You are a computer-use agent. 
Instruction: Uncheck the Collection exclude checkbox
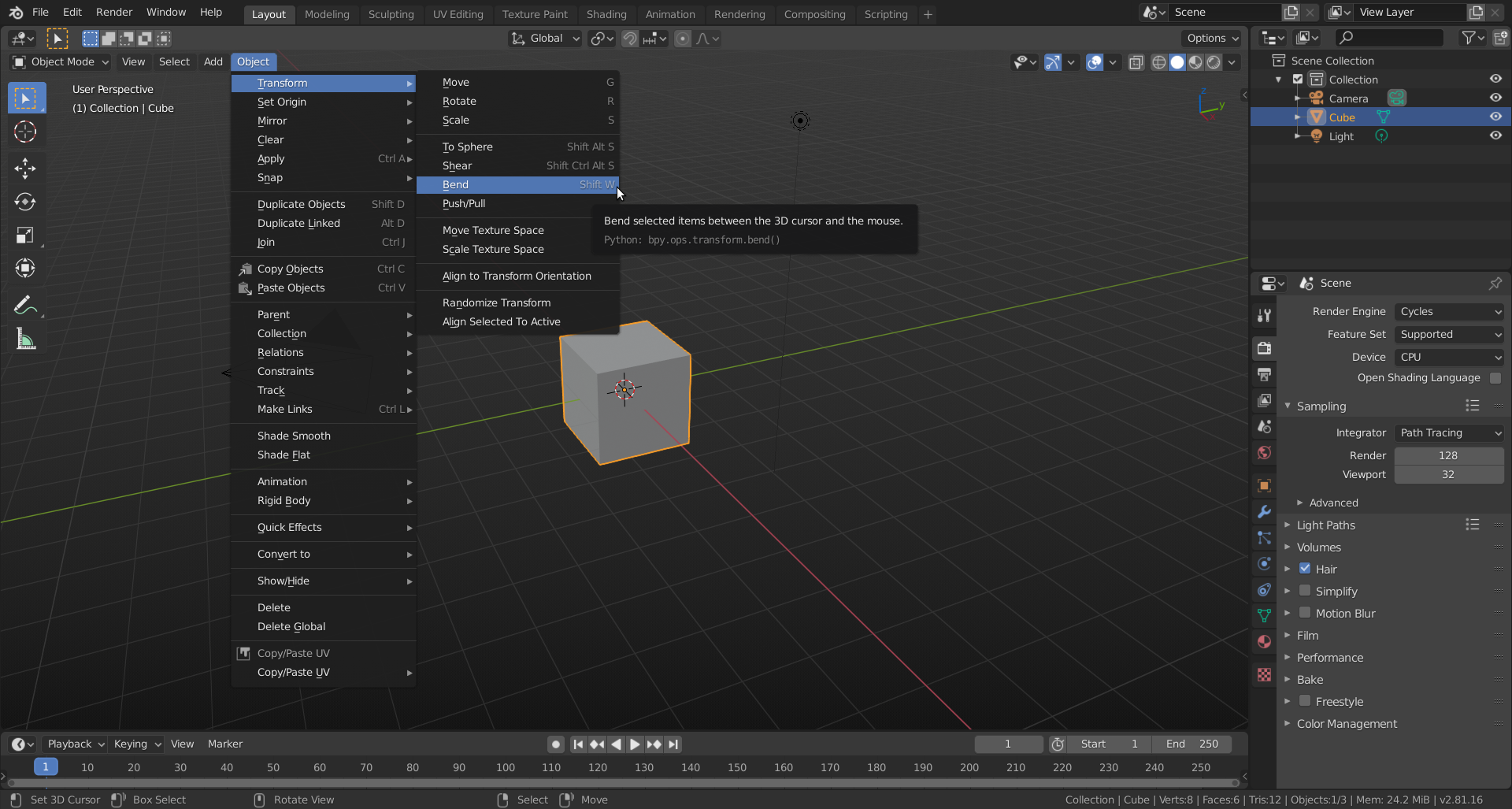(x=1298, y=79)
